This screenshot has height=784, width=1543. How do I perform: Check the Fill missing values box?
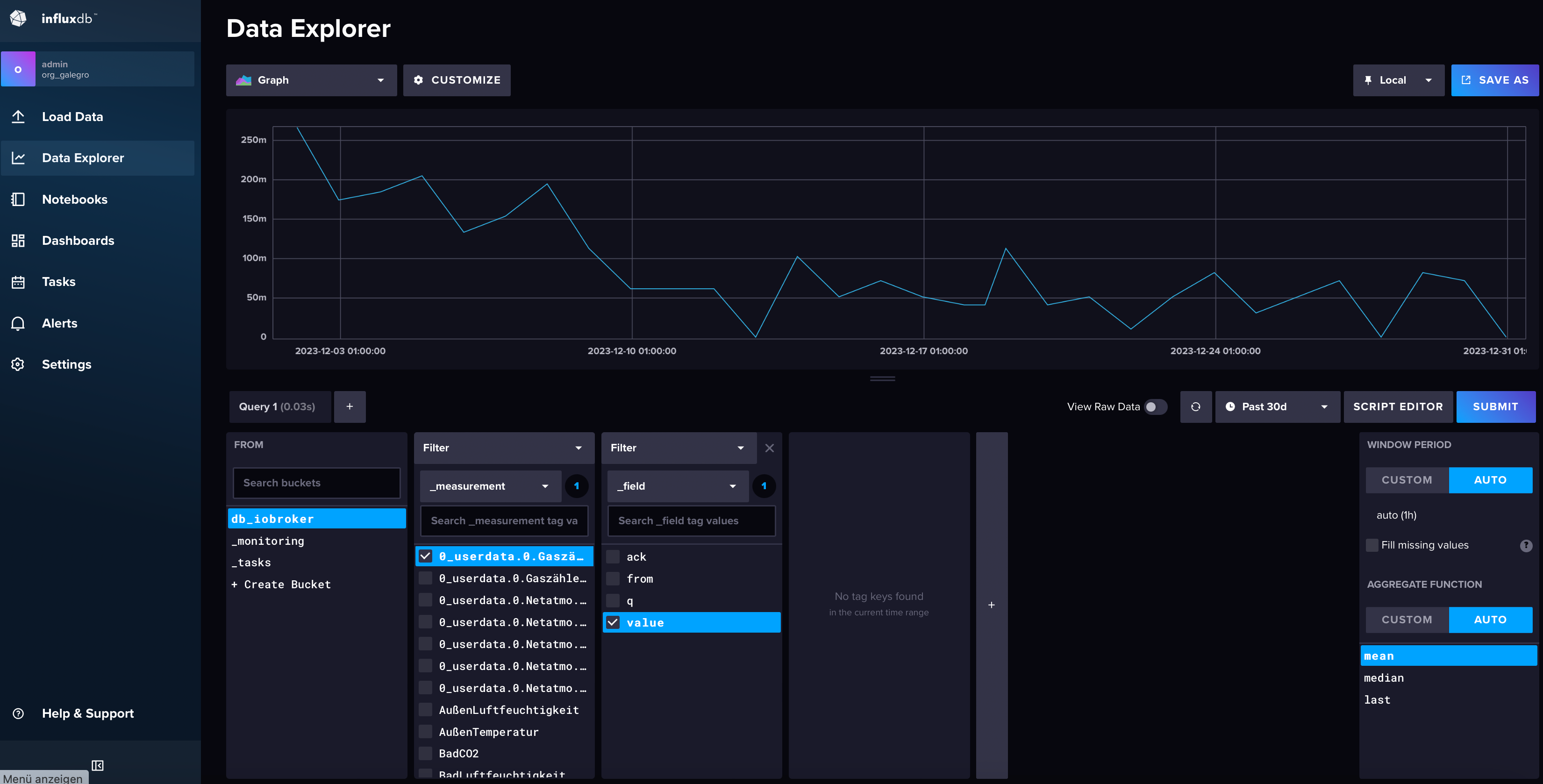pyautogui.click(x=1372, y=545)
